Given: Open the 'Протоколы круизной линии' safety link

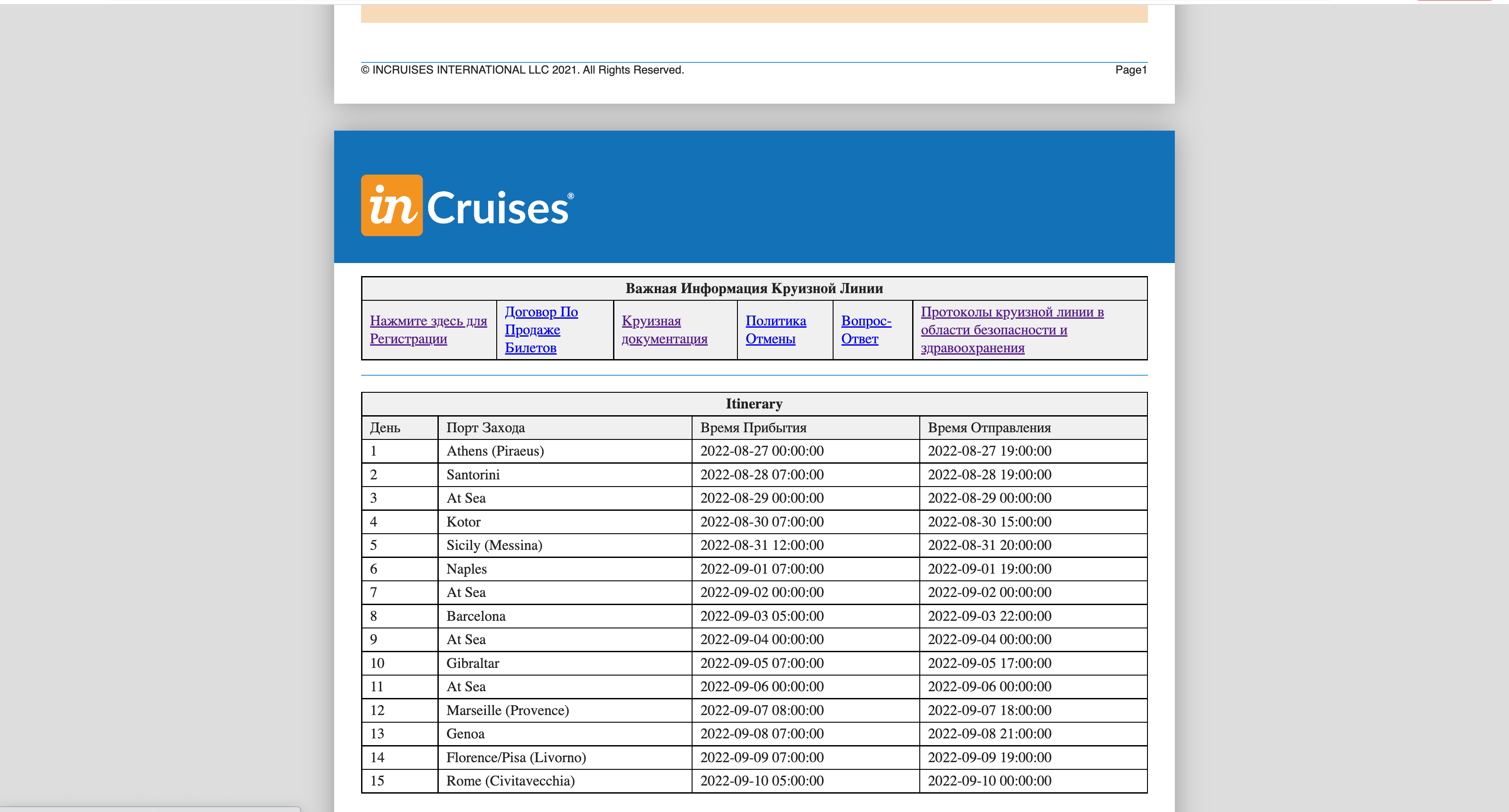Looking at the screenshot, I should (1012, 329).
